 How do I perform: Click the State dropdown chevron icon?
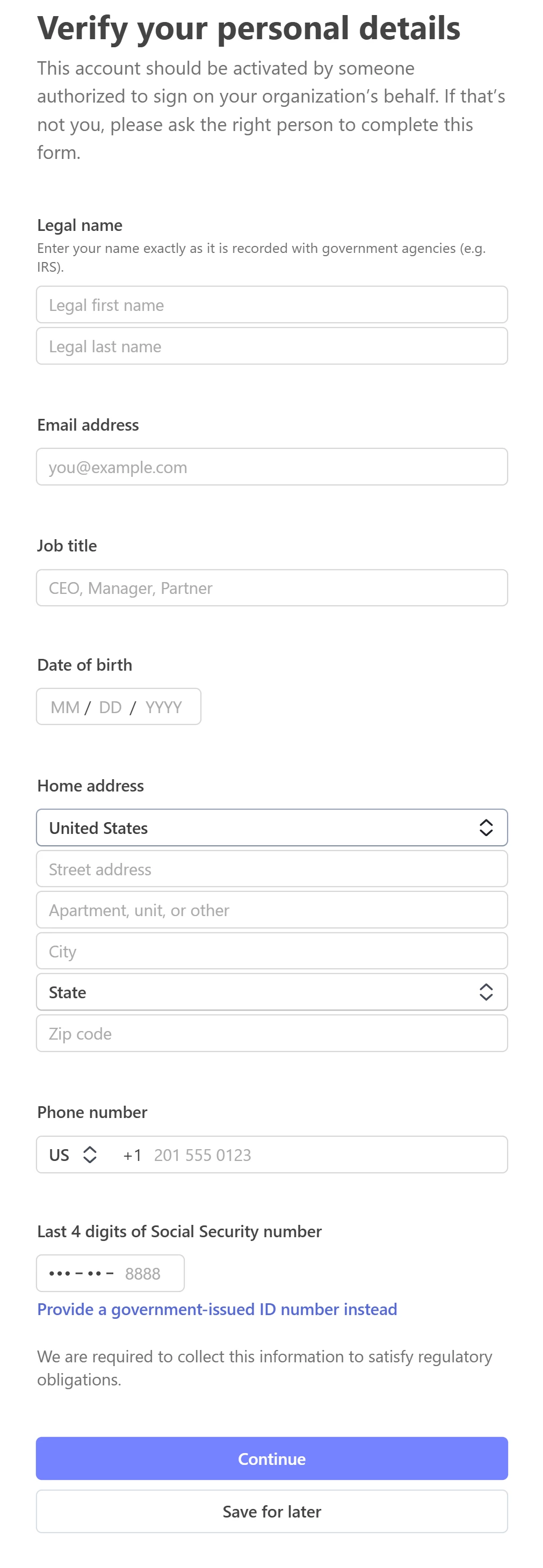point(487,992)
